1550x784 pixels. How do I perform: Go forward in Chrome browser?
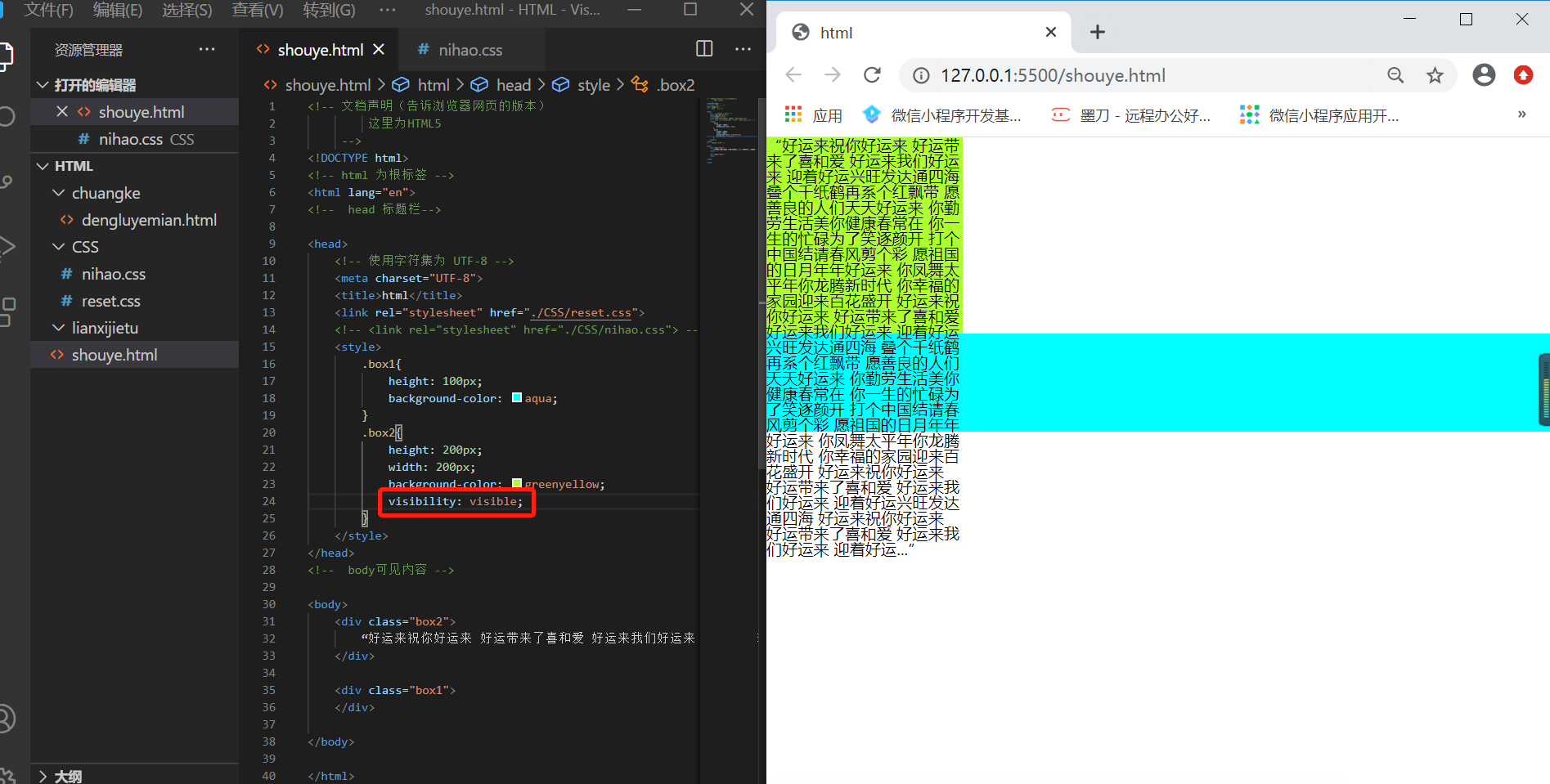(x=833, y=75)
